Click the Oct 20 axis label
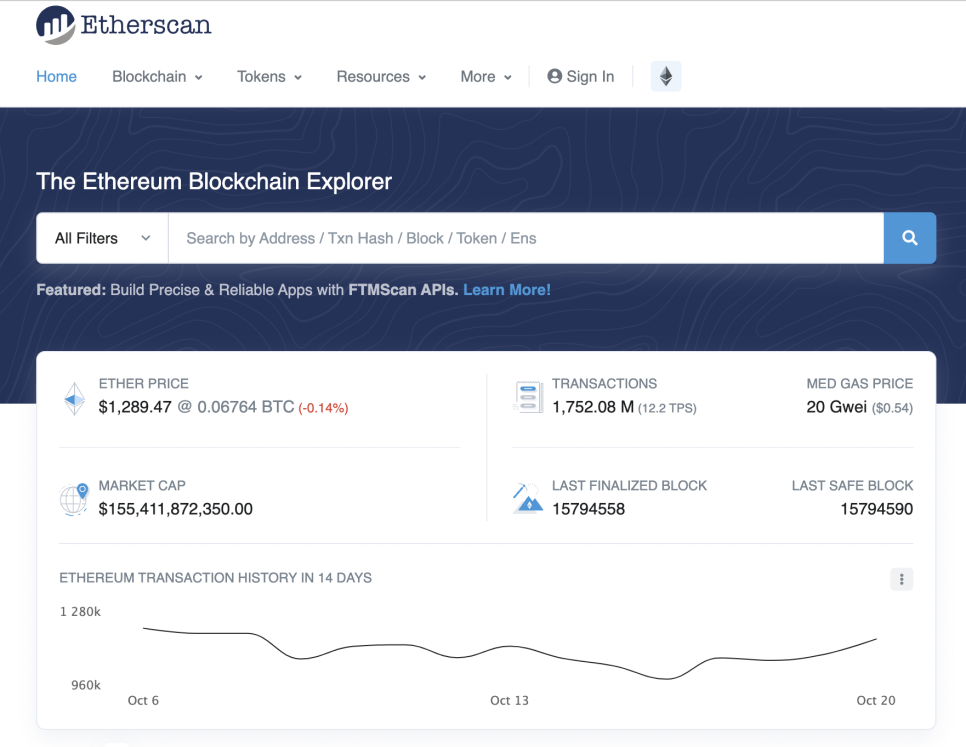966x747 pixels. 876,701
